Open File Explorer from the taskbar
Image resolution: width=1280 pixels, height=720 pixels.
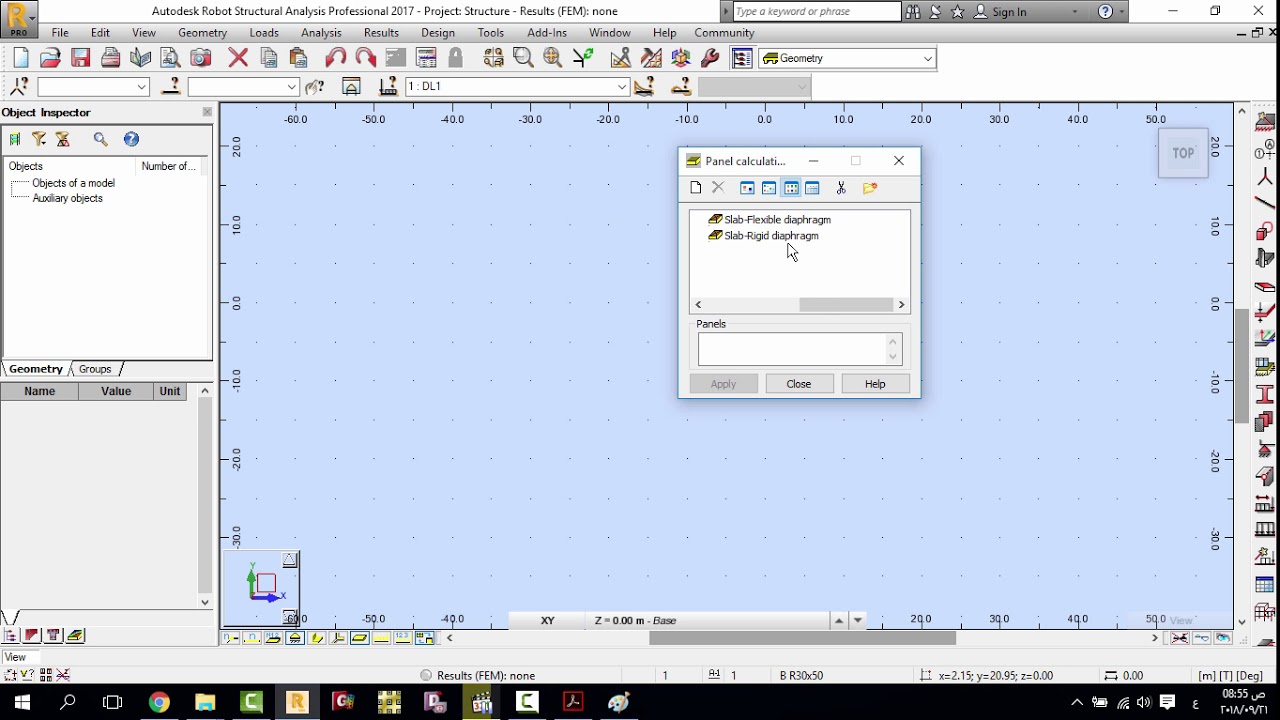205,702
